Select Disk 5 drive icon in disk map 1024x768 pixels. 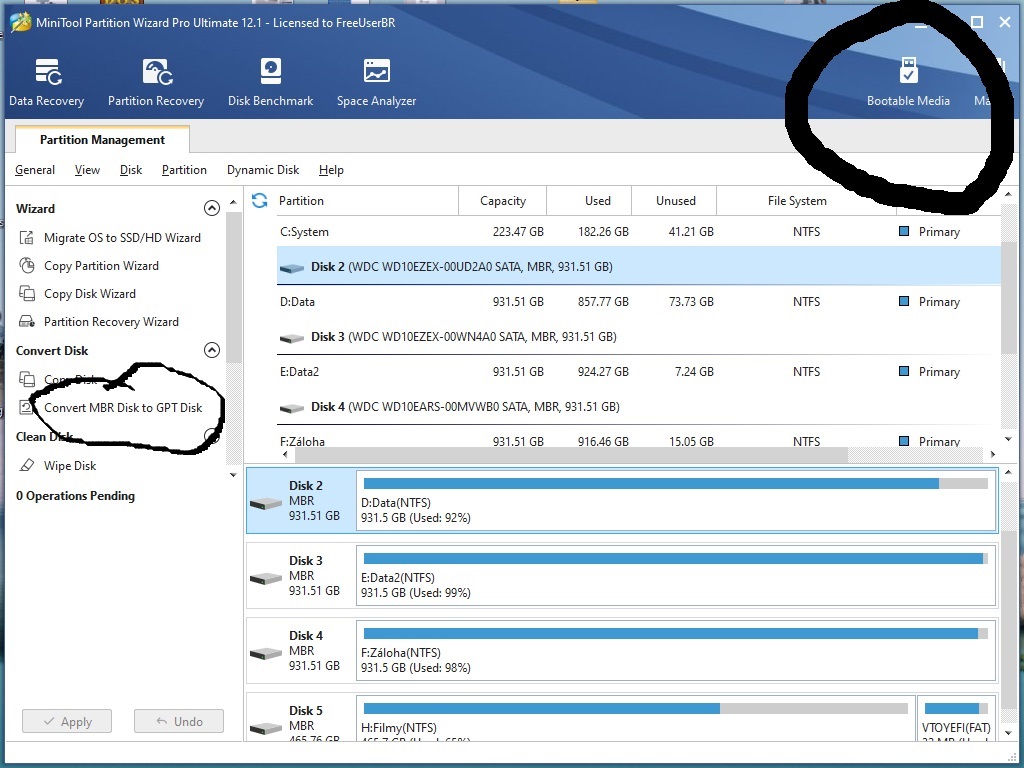(x=266, y=728)
